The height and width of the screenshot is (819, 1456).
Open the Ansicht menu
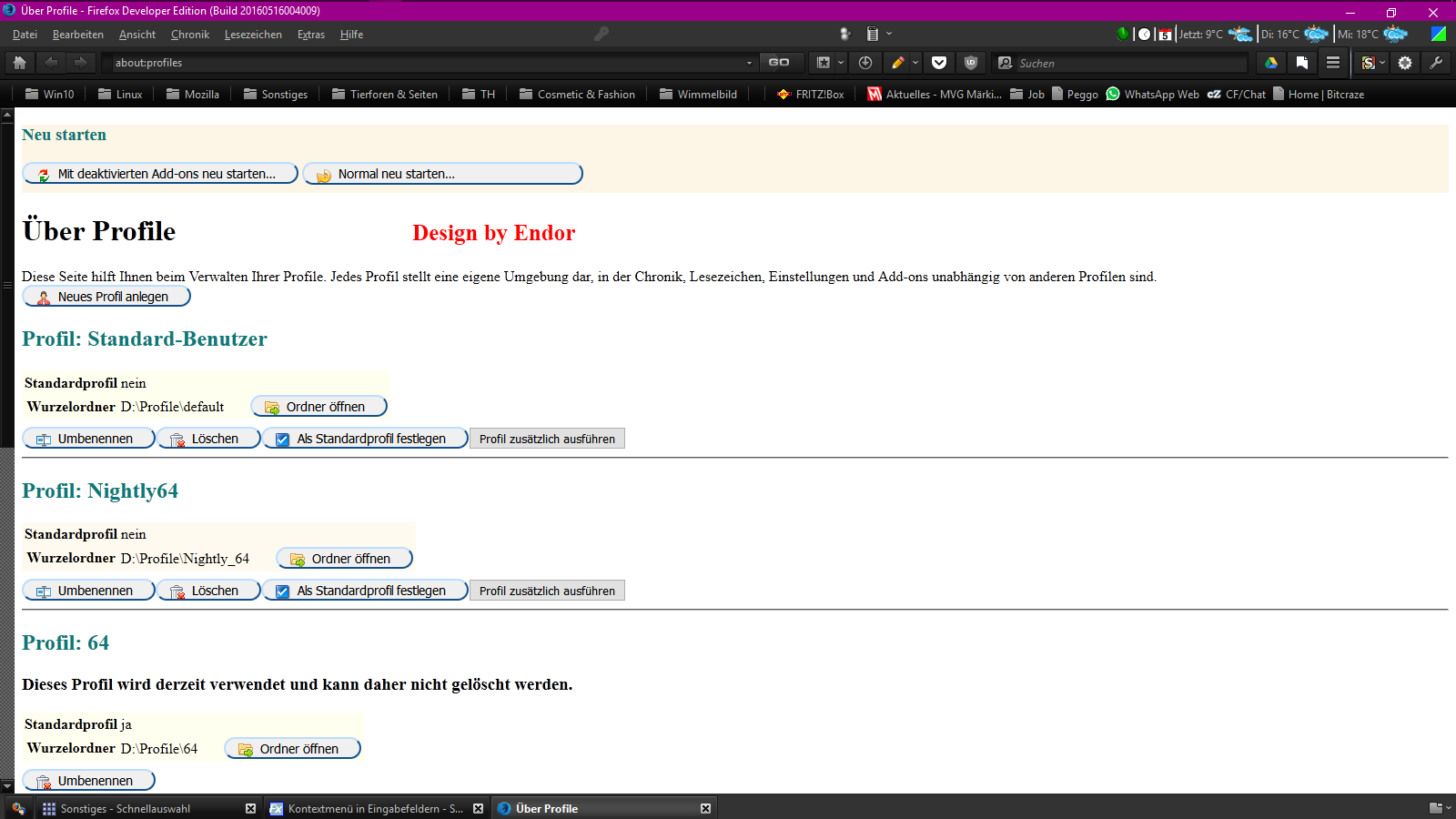click(x=137, y=35)
